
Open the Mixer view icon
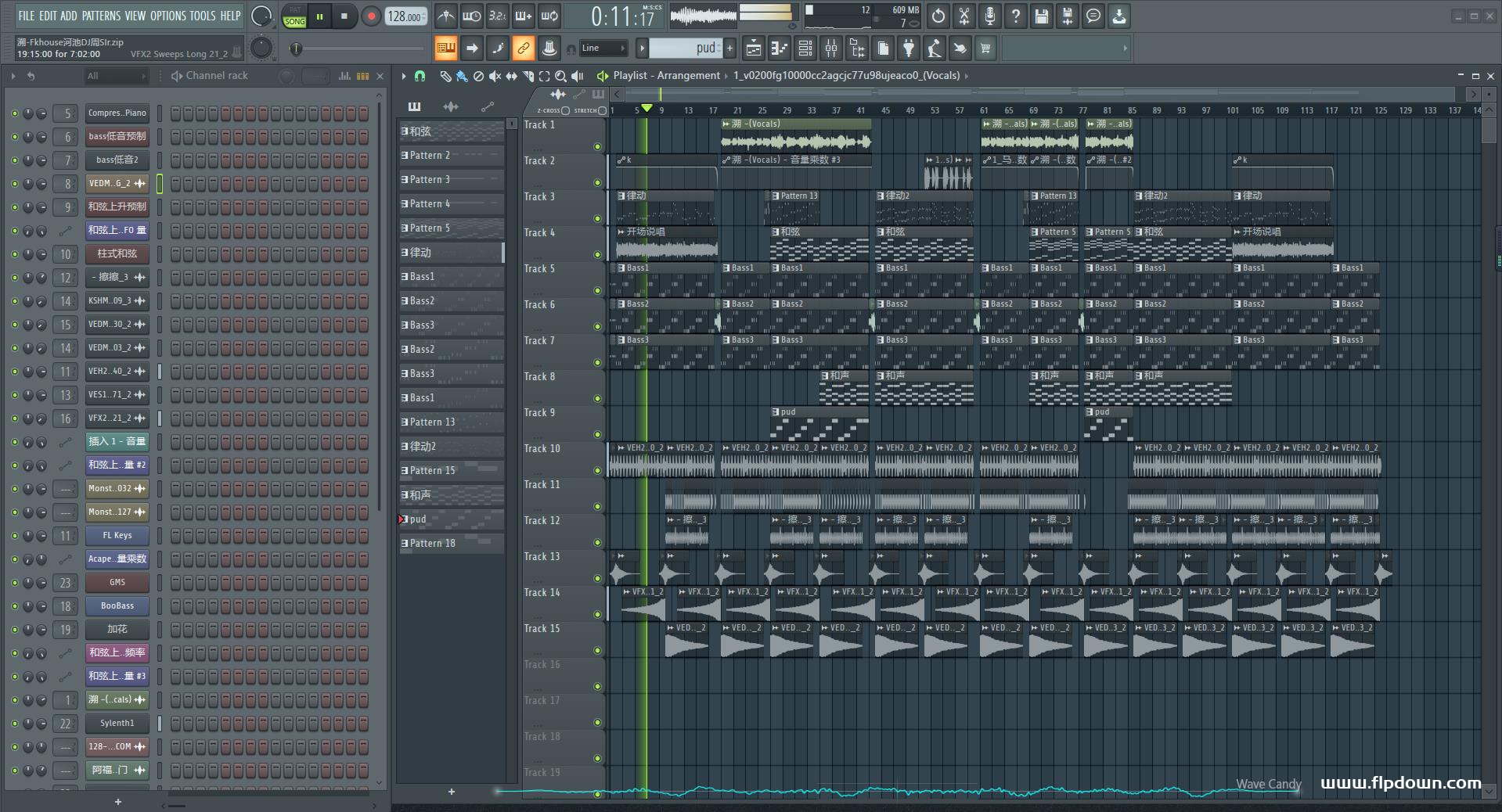point(830,49)
